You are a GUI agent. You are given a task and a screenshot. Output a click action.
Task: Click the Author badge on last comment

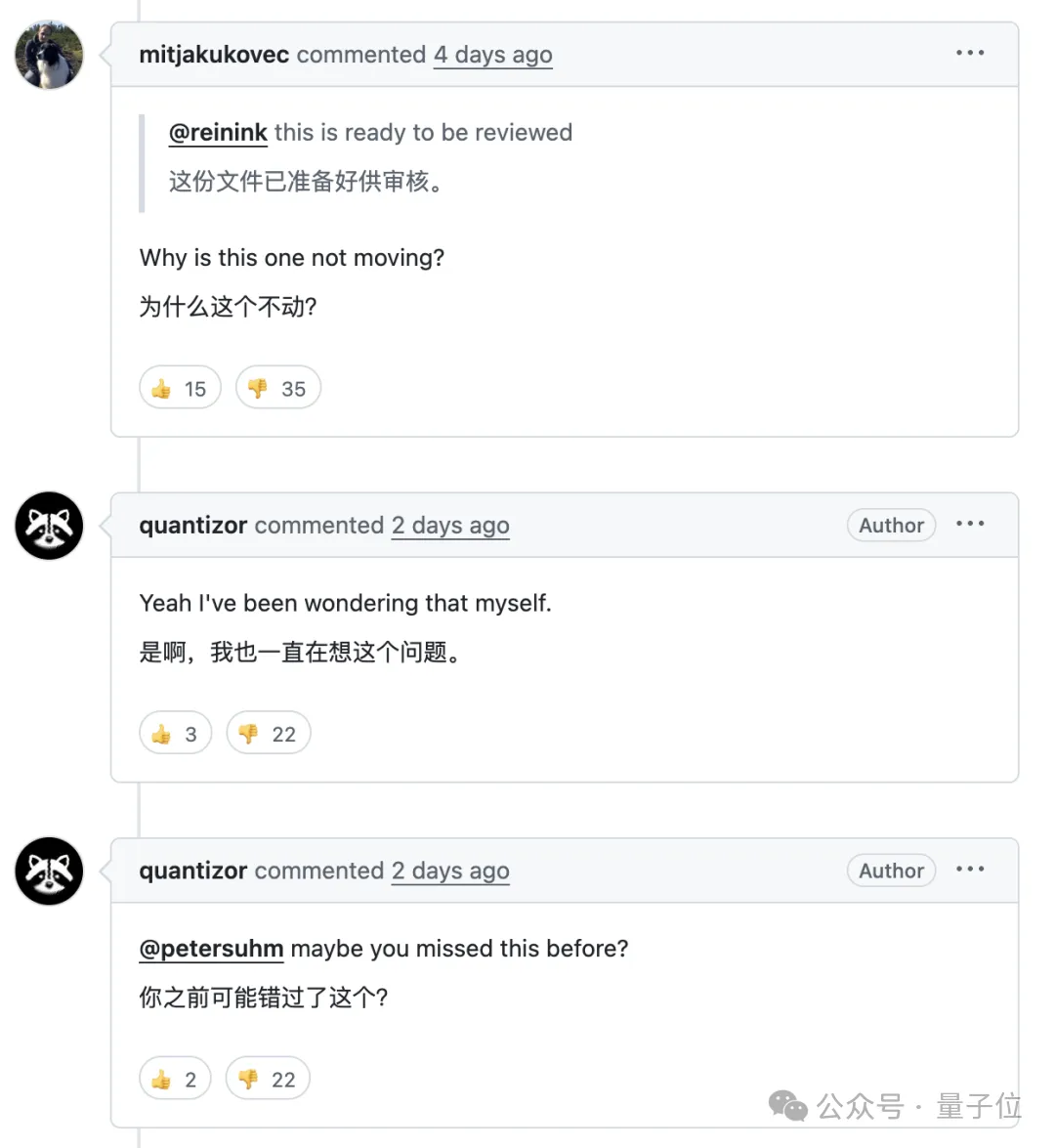[891, 871]
